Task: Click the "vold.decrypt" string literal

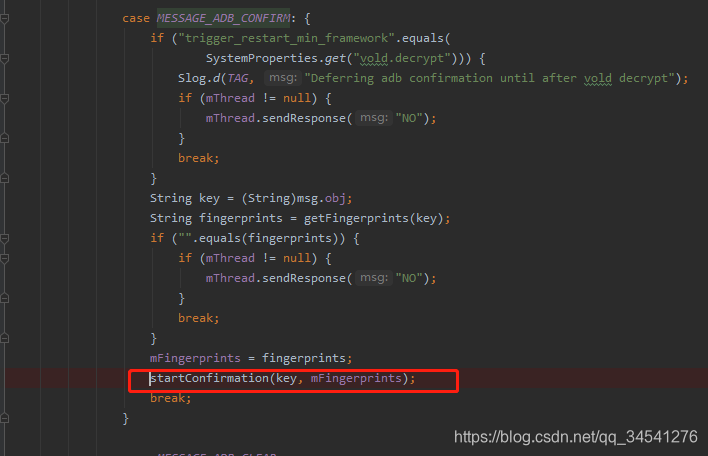Action: click(x=402, y=58)
